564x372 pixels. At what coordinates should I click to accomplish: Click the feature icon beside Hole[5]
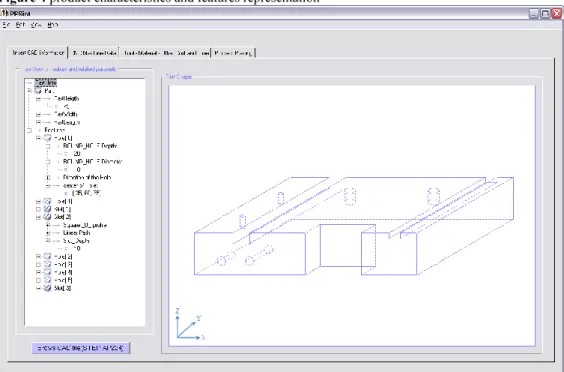(47, 280)
